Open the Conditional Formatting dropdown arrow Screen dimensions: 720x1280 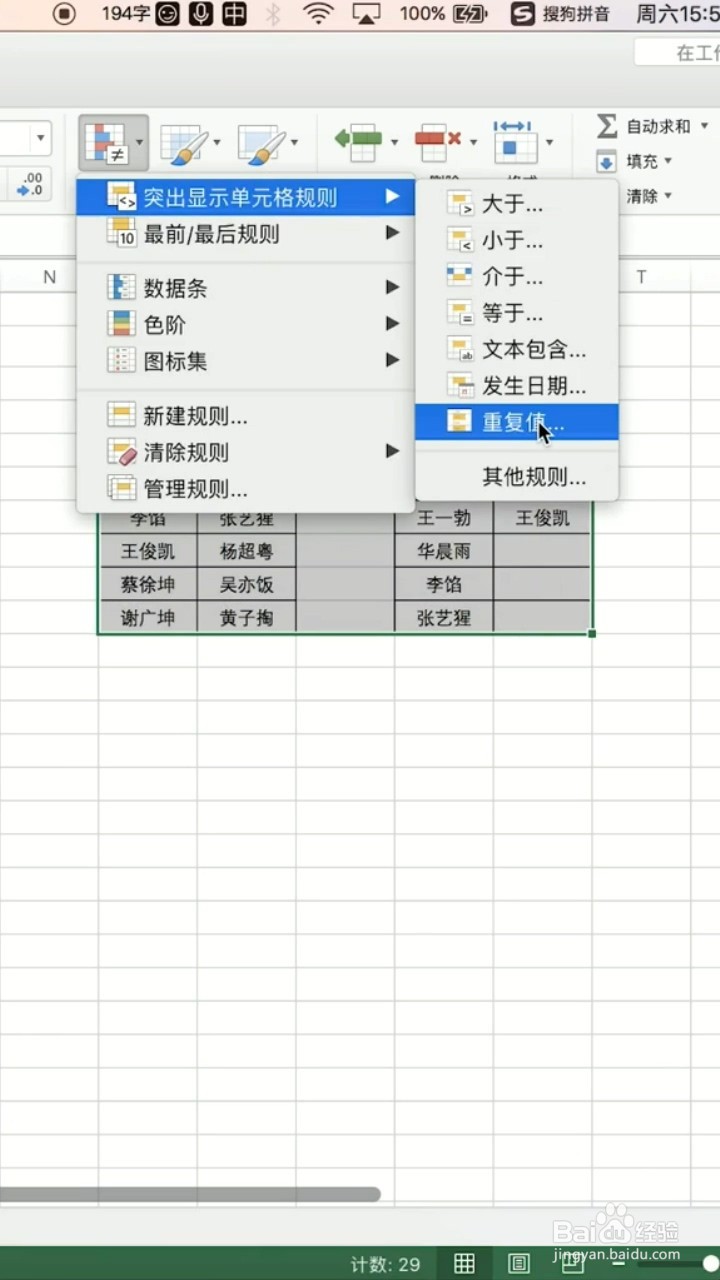(139, 143)
